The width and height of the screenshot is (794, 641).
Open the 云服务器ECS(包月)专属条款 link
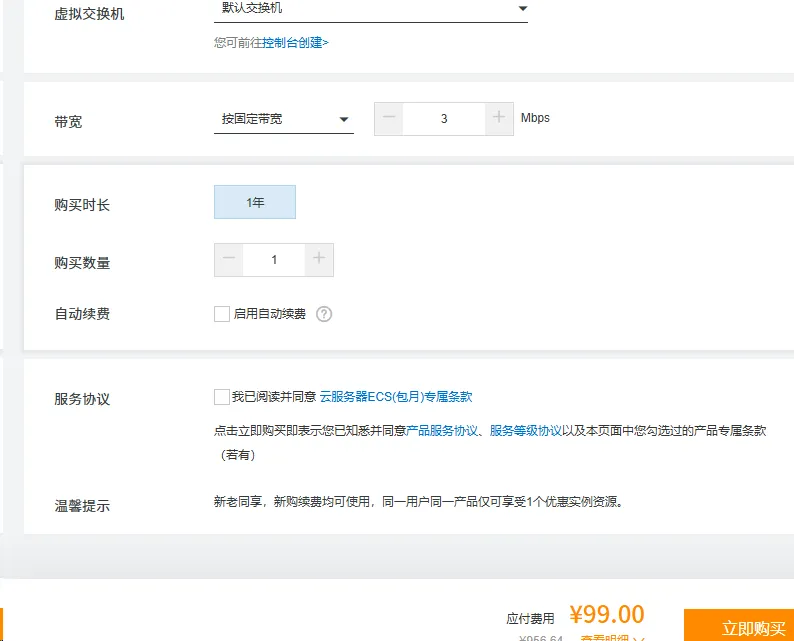[395, 397]
